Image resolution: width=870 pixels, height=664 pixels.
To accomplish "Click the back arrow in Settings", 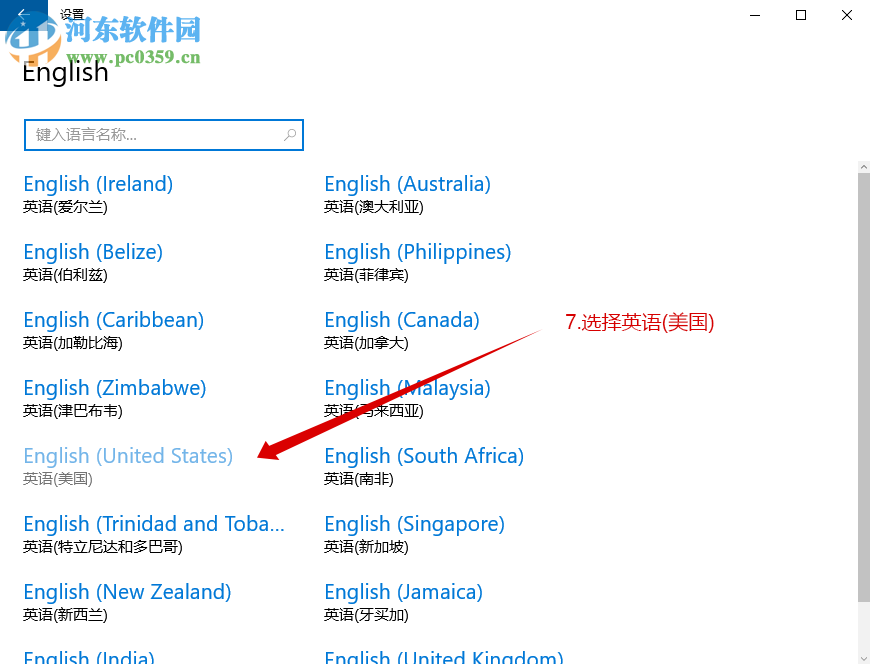I will click(22, 13).
